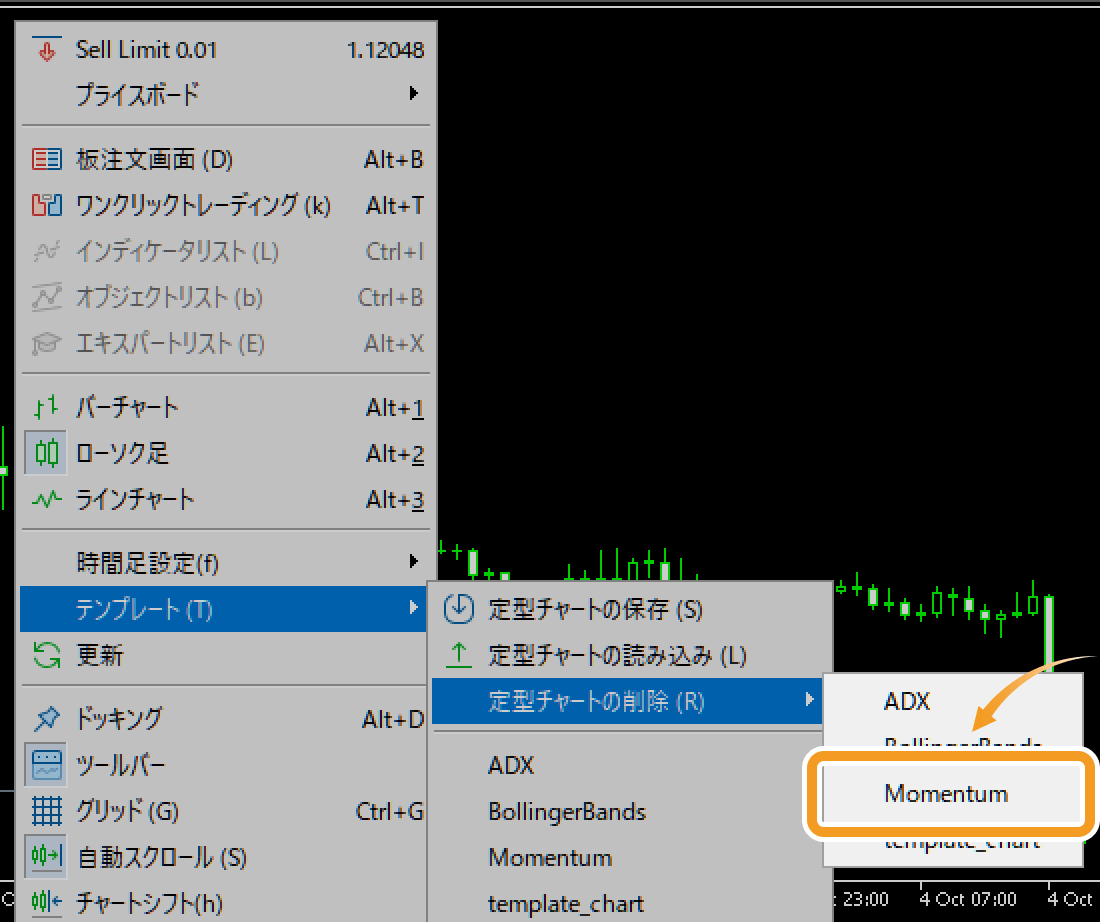Expand the プライスボード submenu arrow
This screenshot has width=1100, height=922.
click(414, 93)
